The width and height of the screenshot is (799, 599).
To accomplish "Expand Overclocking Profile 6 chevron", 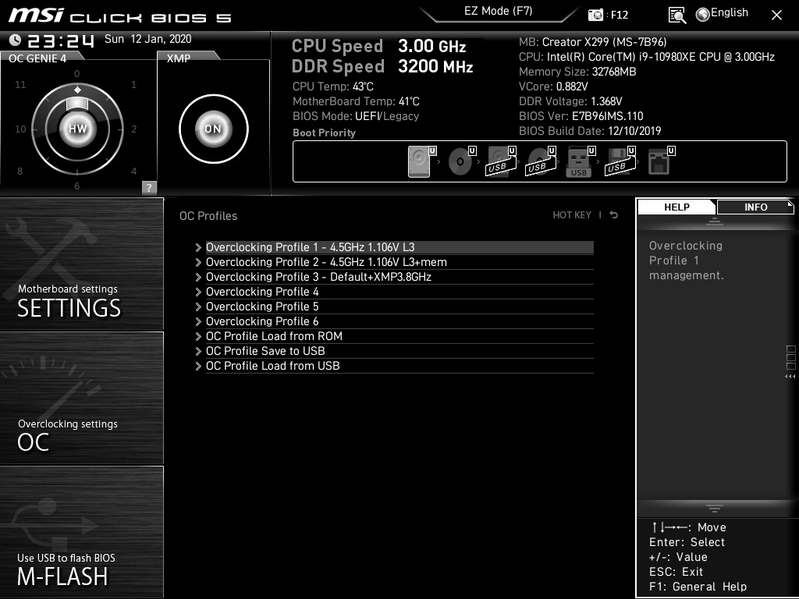I will coord(198,321).
